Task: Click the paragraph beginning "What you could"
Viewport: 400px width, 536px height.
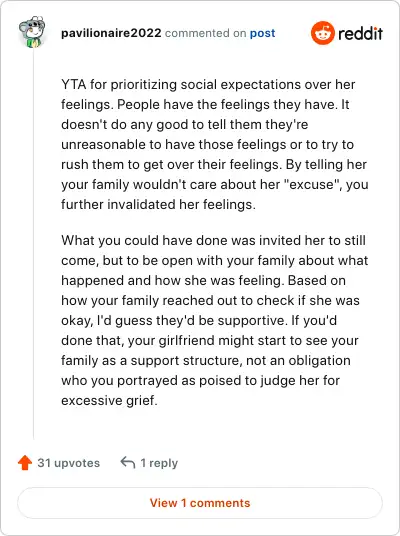Action: [x=215, y=320]
